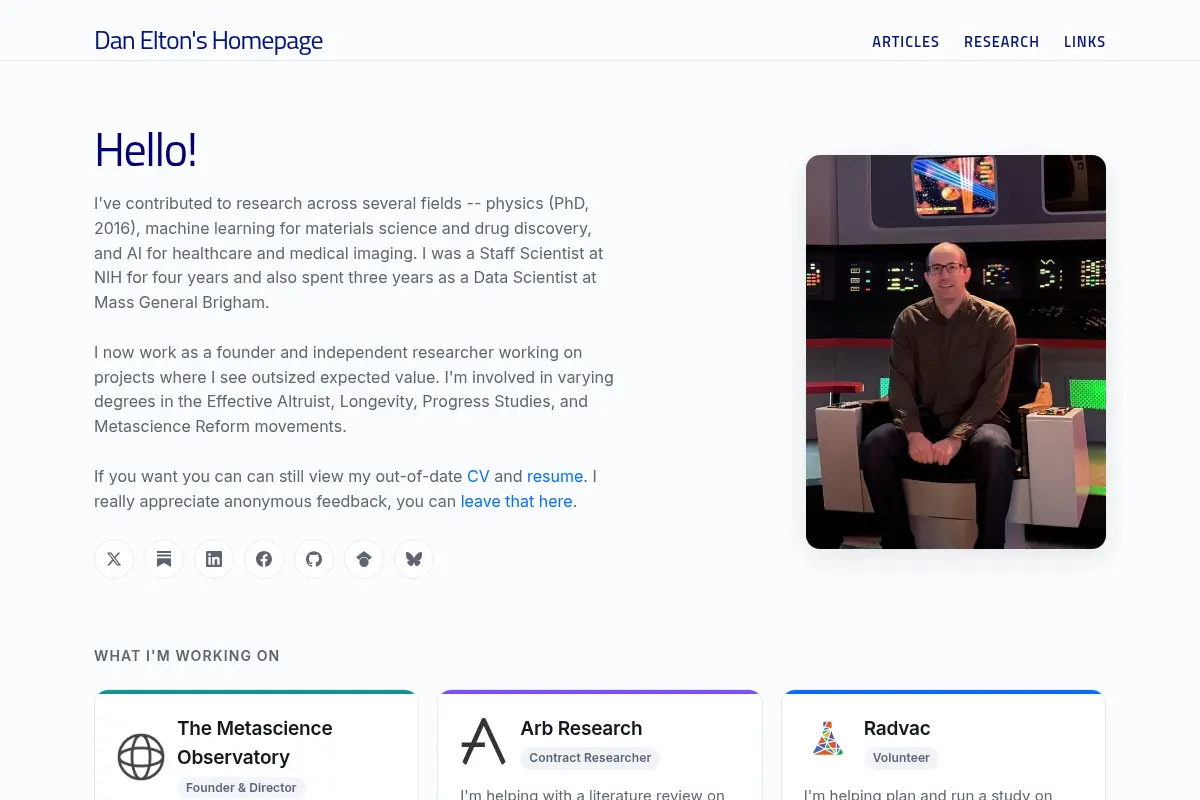Open the Google Scholar icon

point(364,559)
